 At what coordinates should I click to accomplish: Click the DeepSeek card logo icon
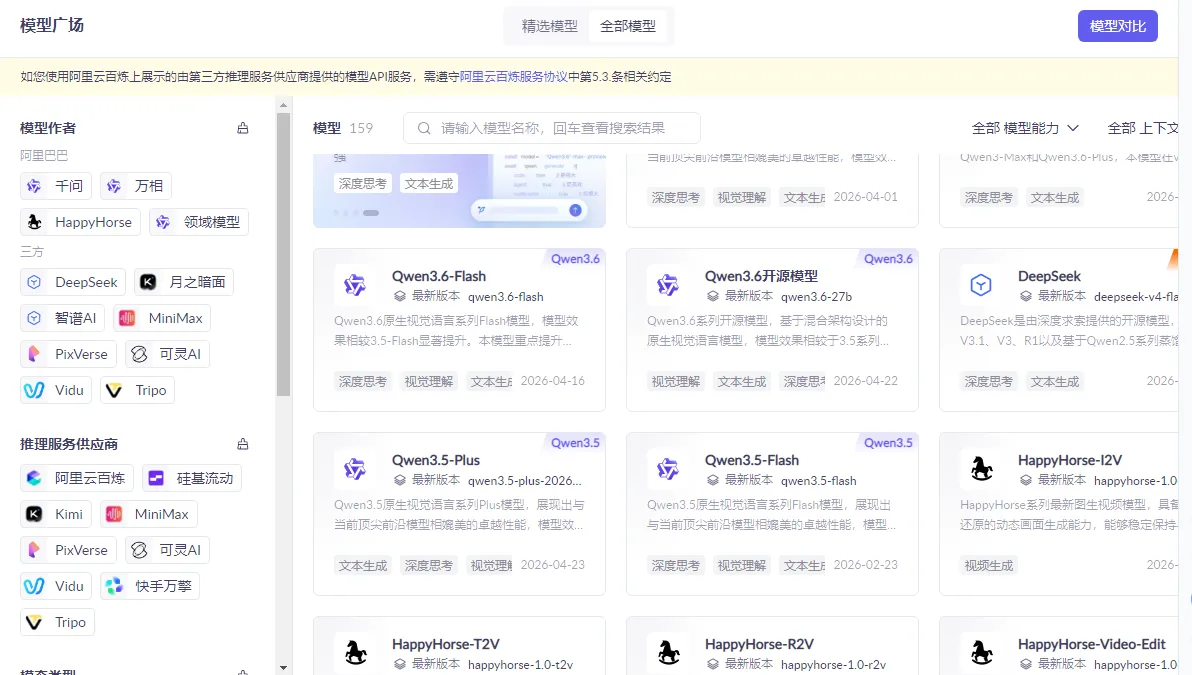[x=981, y=285]
